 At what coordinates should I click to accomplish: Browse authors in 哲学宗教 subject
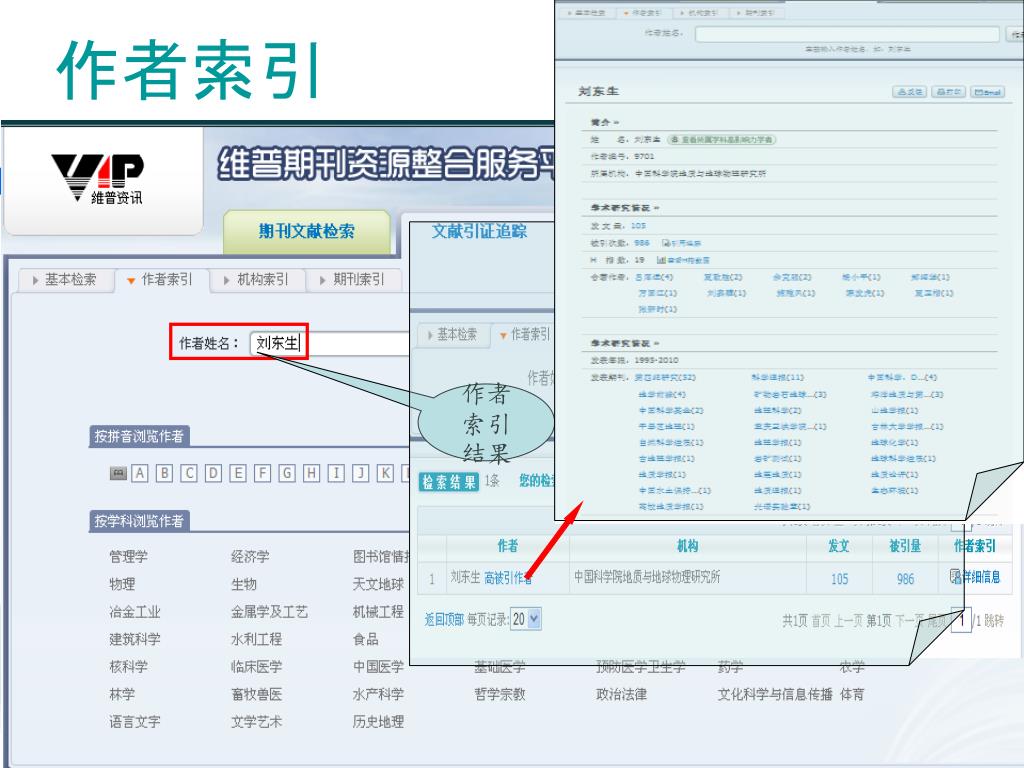coord(500,694)
